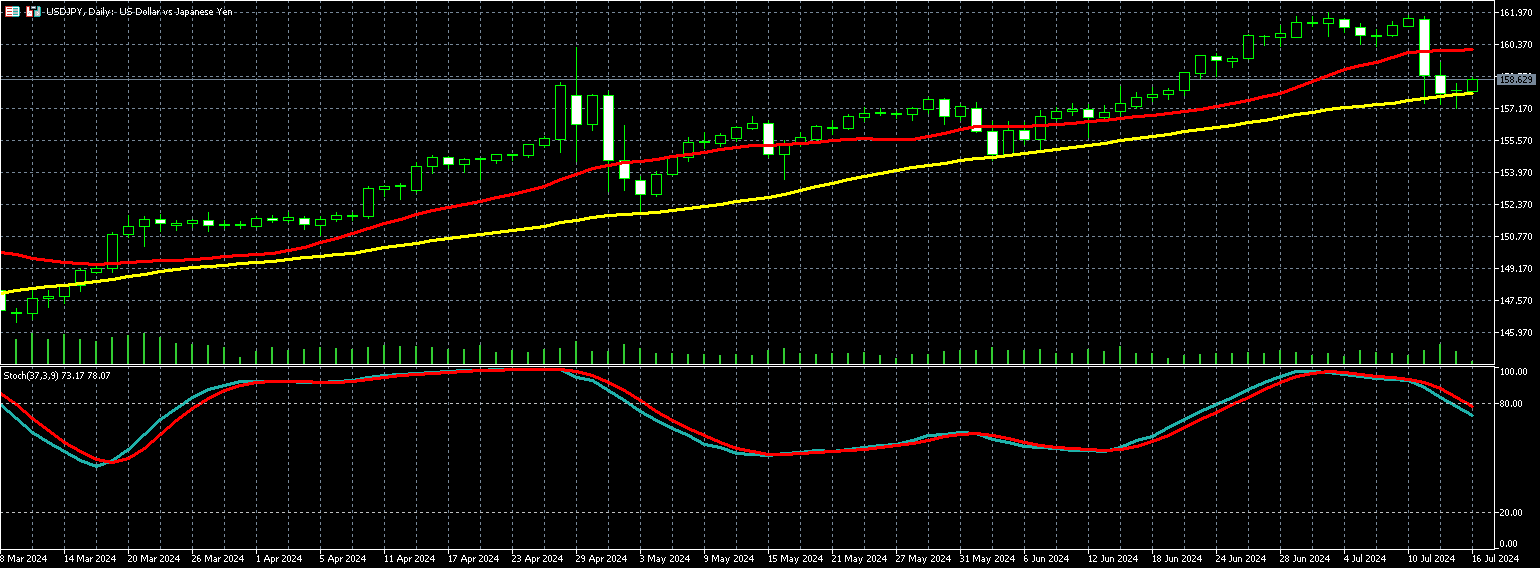The image size is (1540, 568).
Task: Click the 16 Jul 2024 date label
Action: (x=1494, y=558)
